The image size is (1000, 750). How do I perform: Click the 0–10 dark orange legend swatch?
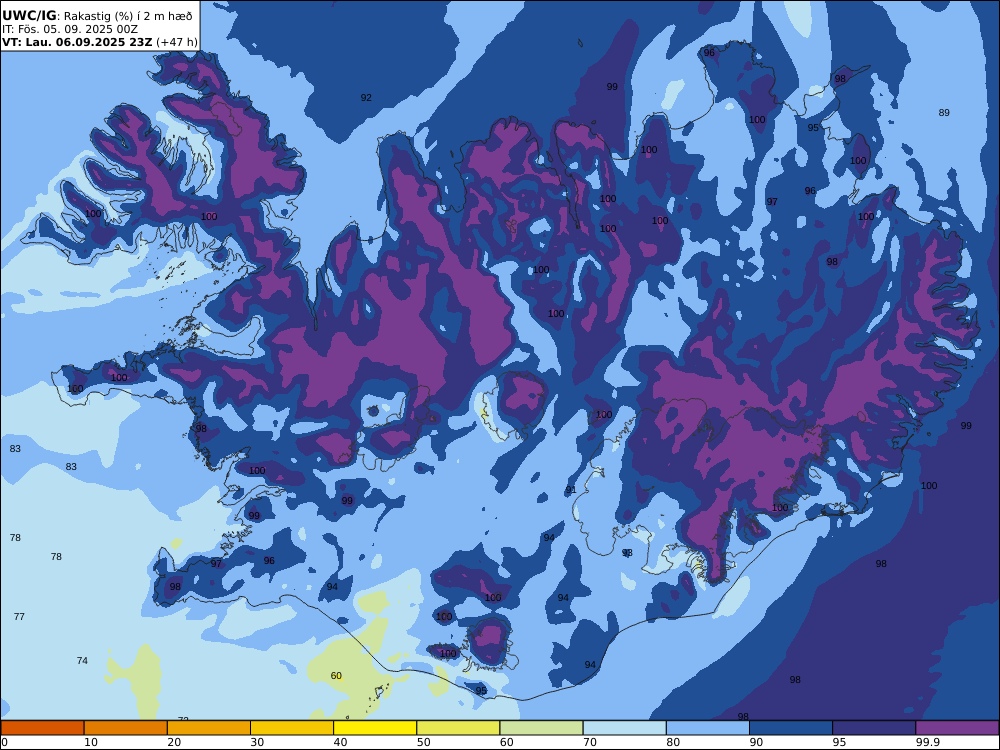click(x=42, y=728)
